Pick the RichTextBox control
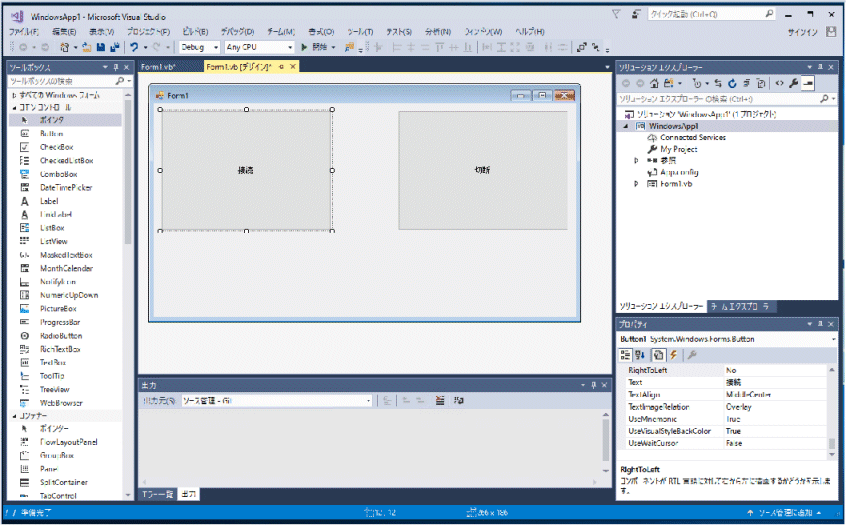 (60, 349)
